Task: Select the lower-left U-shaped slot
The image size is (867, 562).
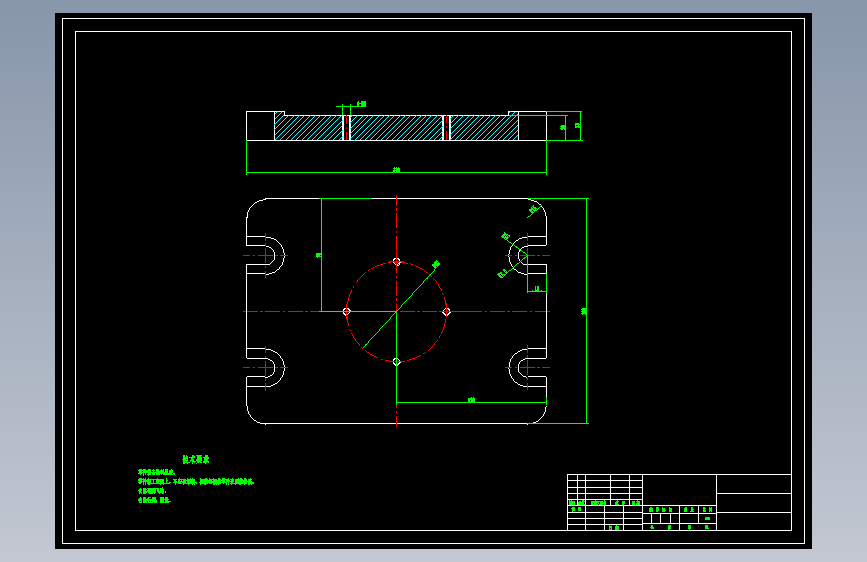Action: pyautogui.click(x=265, y=367)
